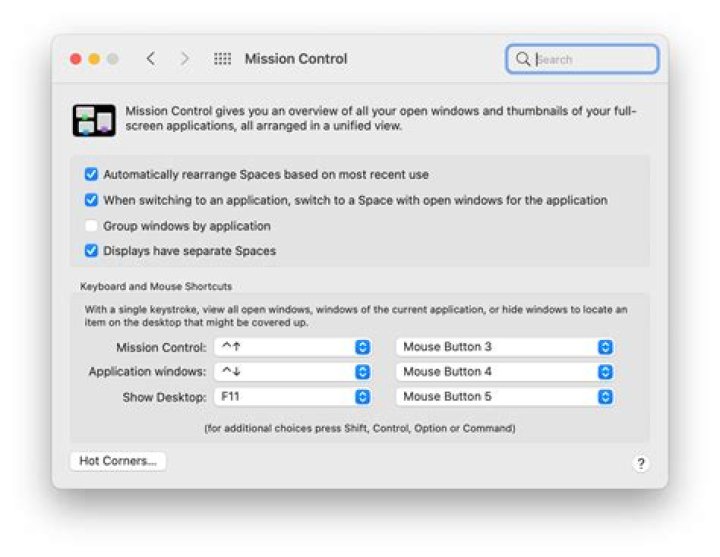Click the Keyboard and Mouse Shortcuts heading
The image size is (720, 557).
156,287
